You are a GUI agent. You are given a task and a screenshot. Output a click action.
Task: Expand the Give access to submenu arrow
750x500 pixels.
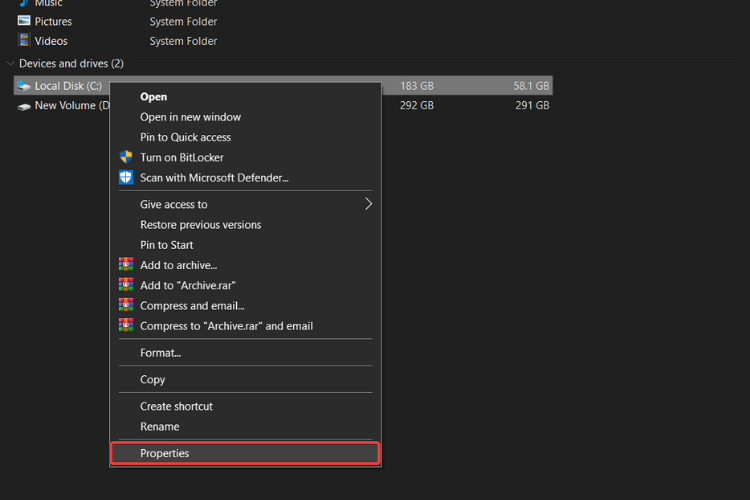click(368, 204)
